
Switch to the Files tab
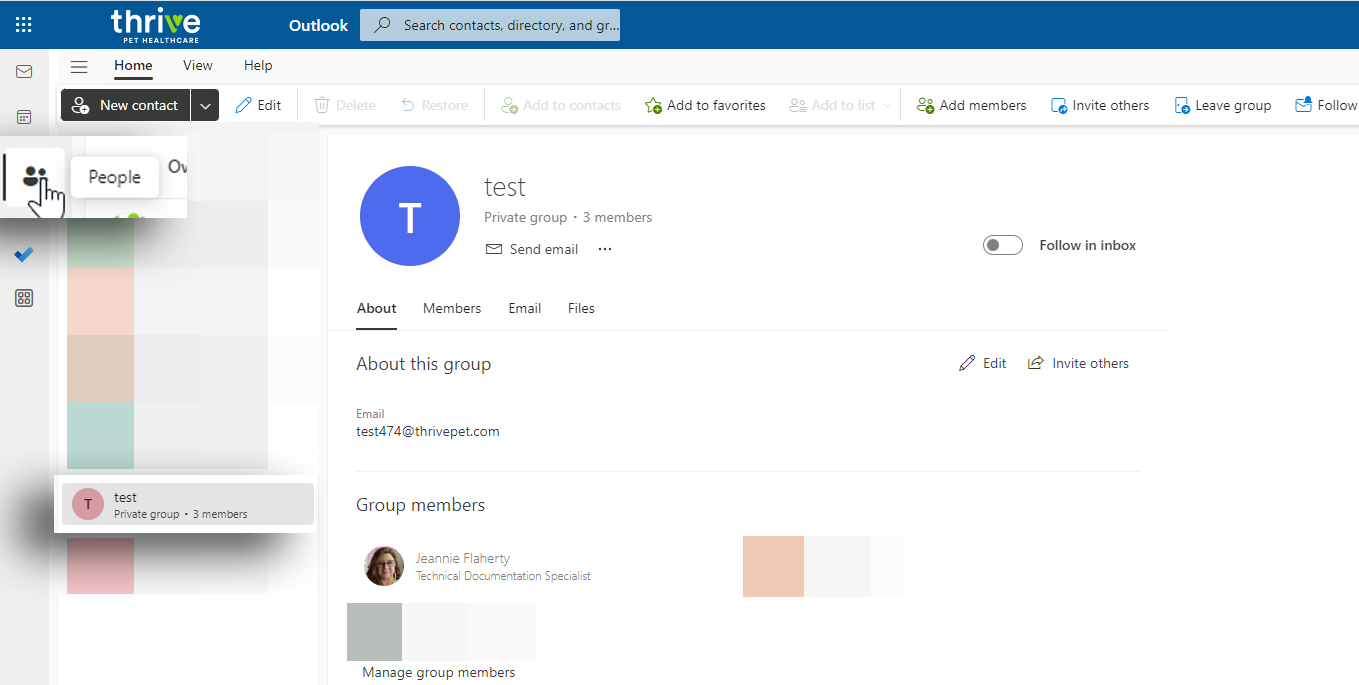[x=581, y=308]
